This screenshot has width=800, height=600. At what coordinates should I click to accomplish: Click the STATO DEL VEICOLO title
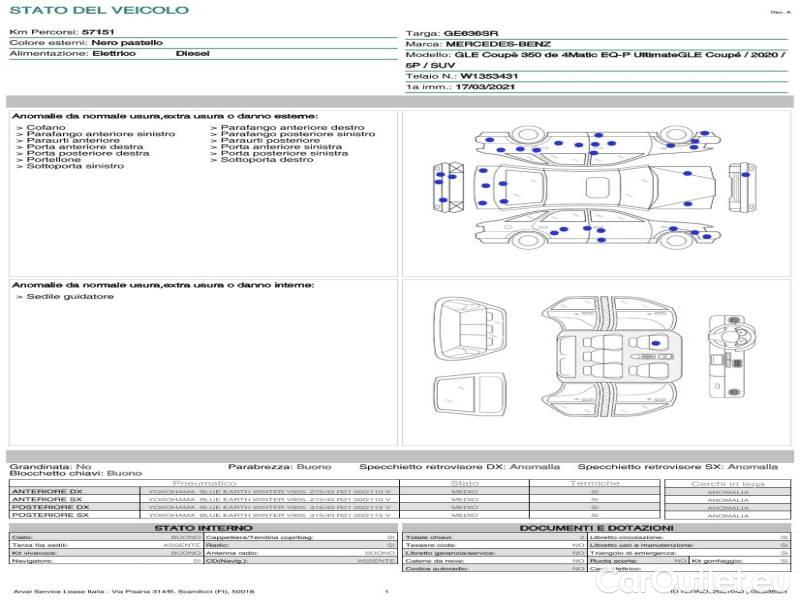[98, 10]
